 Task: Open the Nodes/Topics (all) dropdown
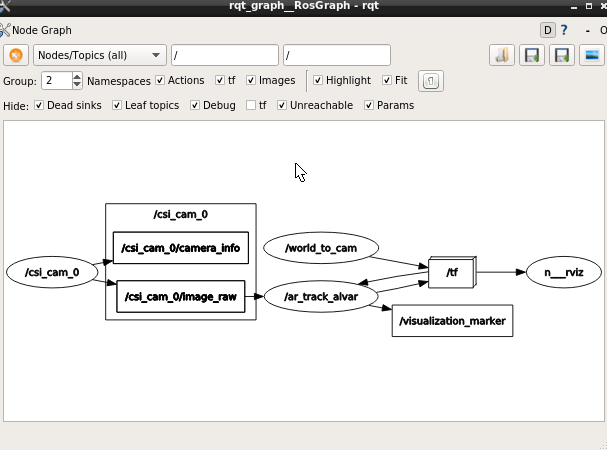pos(100,55)
